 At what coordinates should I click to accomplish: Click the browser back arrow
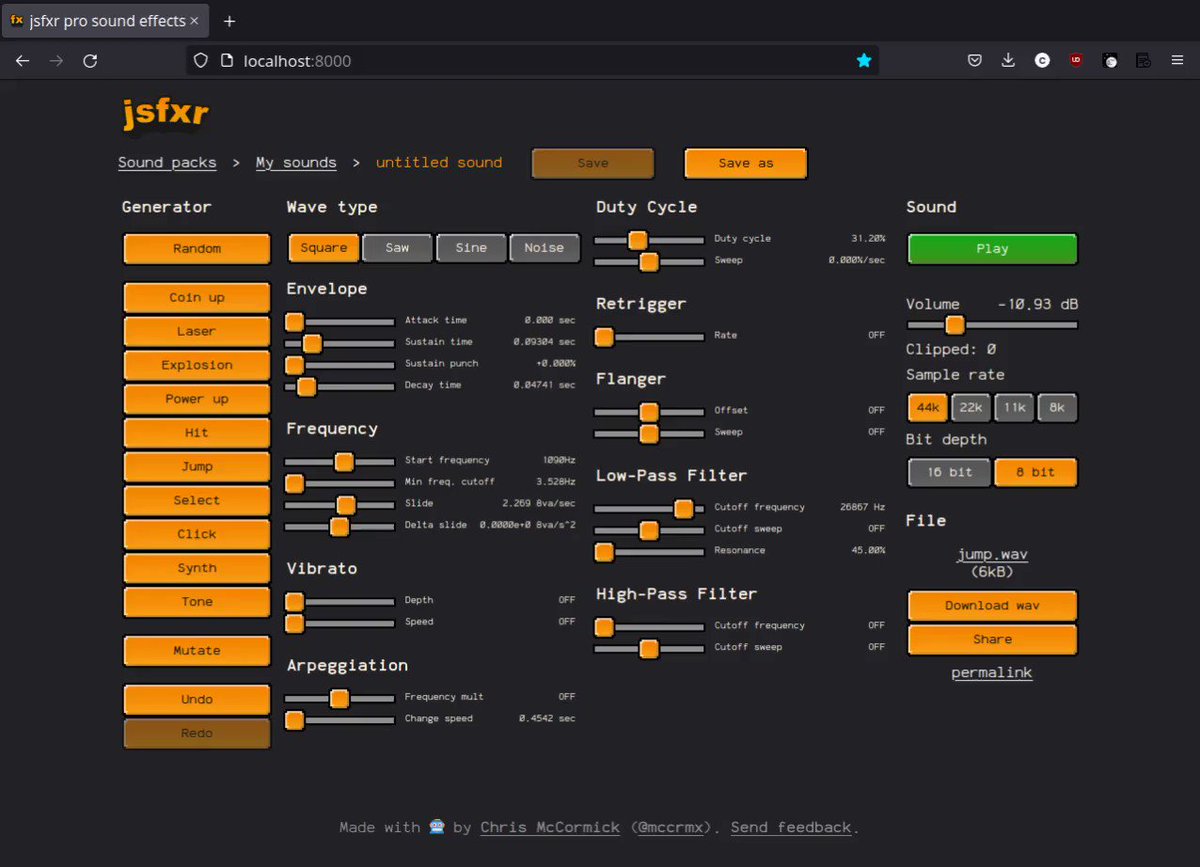click(22, 61)
